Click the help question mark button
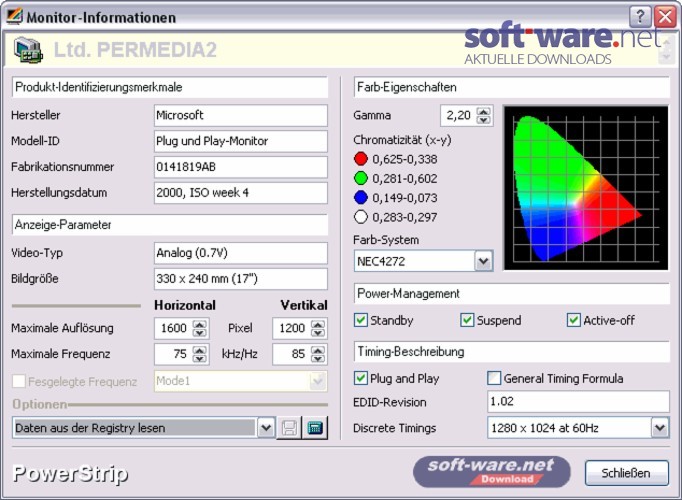 coord(640,17)
